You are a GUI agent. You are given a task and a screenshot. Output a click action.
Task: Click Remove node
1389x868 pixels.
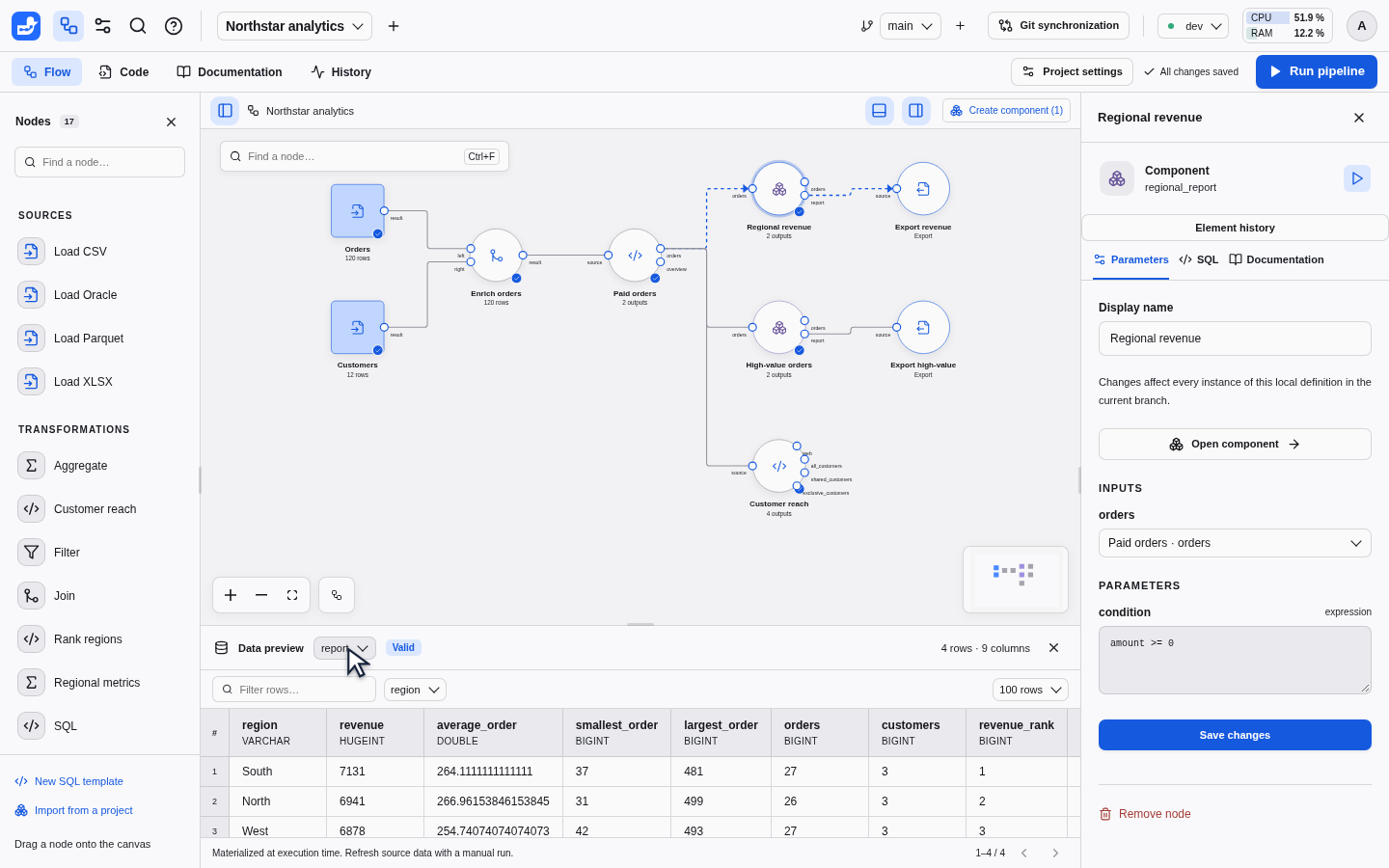click(1145, 814)
